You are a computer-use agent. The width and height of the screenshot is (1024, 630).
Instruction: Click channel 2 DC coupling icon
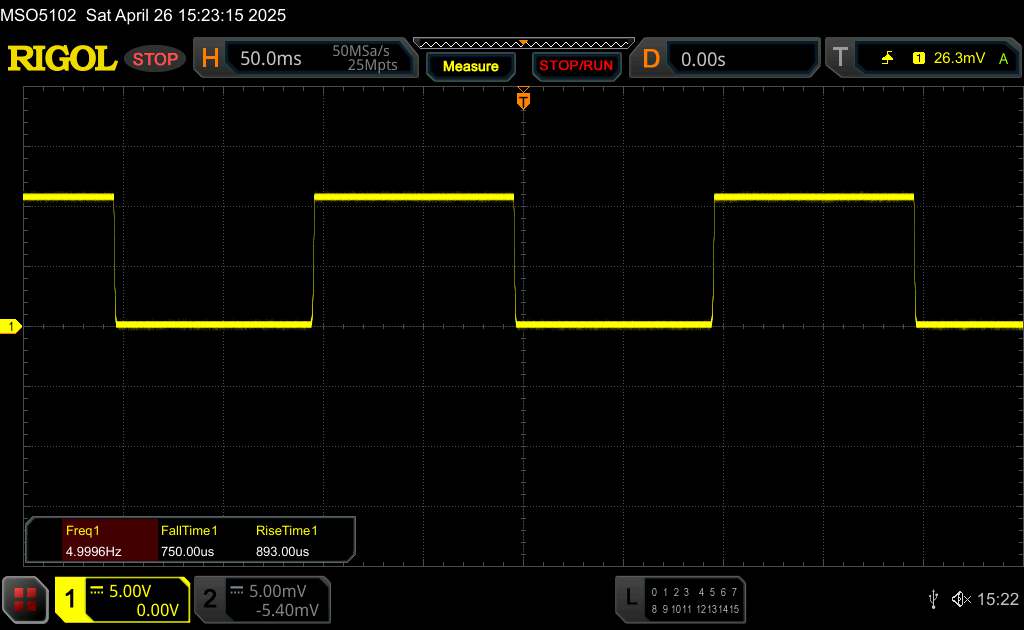pos(237,591)
